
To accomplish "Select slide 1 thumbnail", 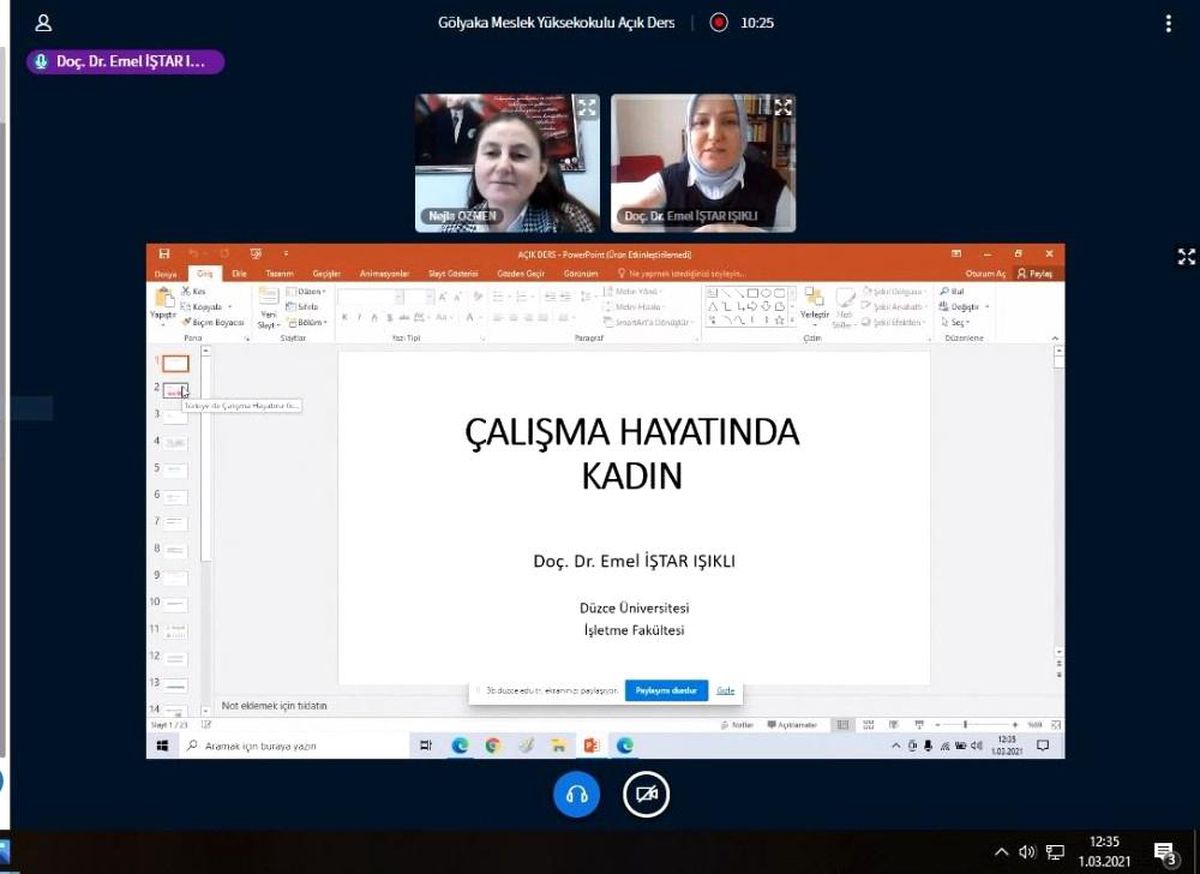I will (175, 364).
